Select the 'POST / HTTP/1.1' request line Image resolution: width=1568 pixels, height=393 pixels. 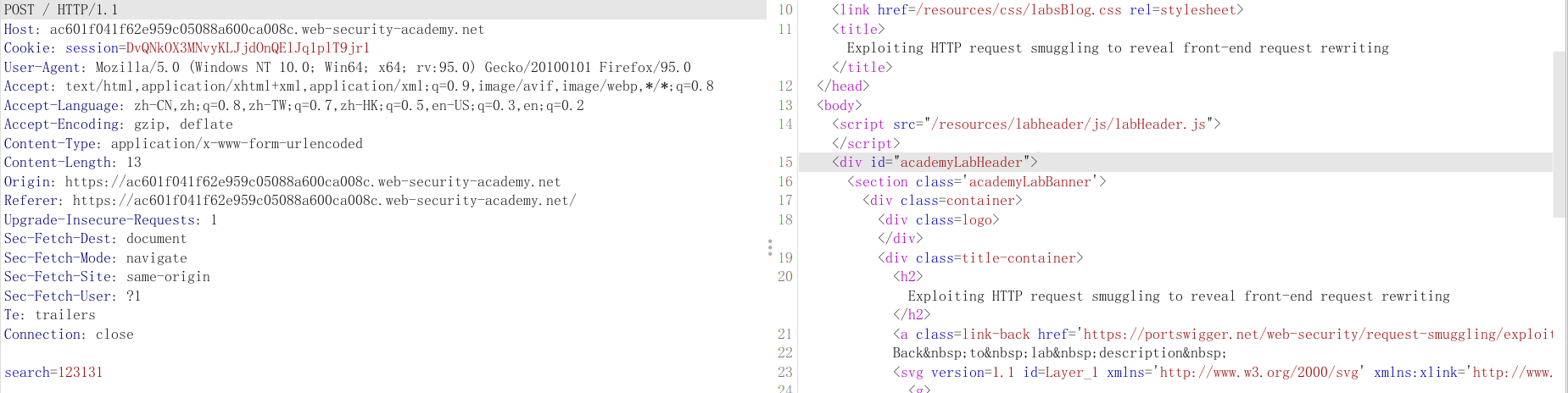(62, 9)
